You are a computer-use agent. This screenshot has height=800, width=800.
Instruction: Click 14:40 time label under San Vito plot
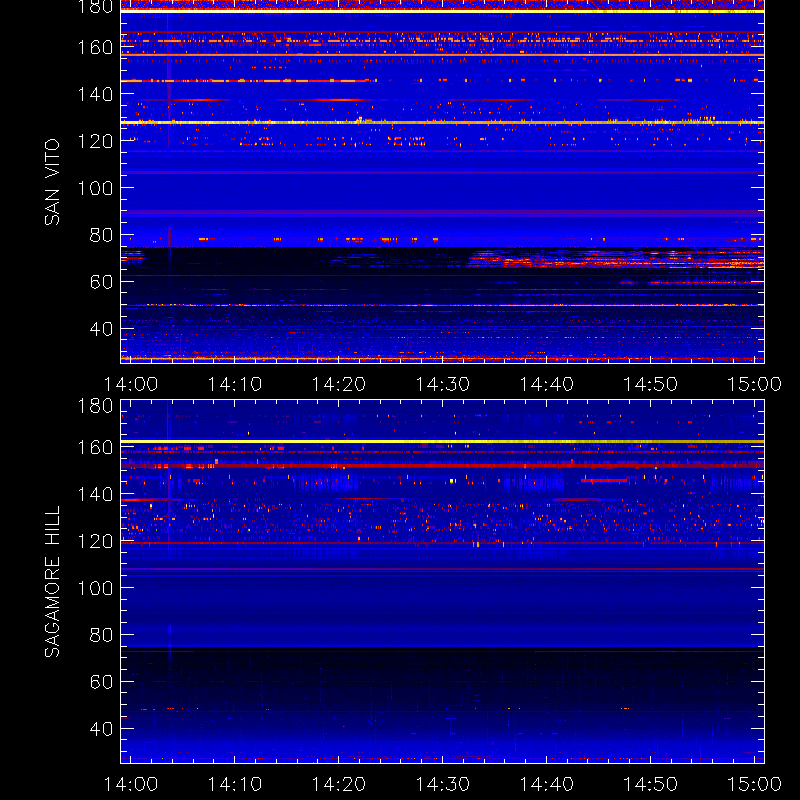pos(546,384)
